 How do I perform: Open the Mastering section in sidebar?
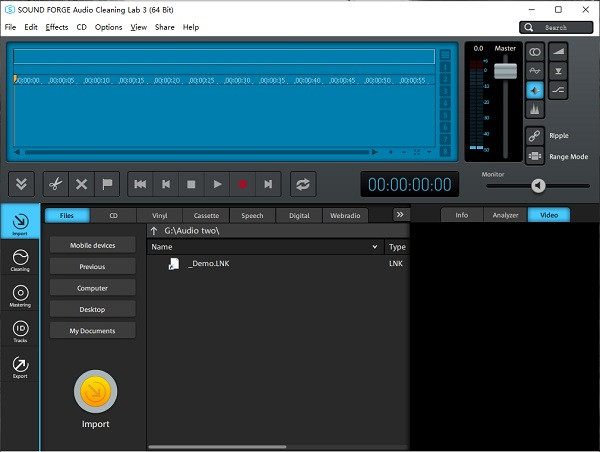pos(20,296)
